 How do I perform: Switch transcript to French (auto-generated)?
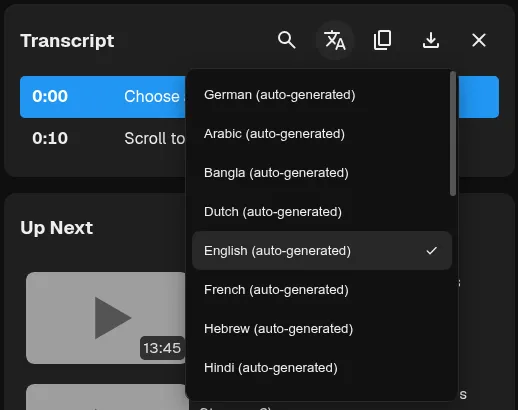pyautogui.click(x=322, y=290)
